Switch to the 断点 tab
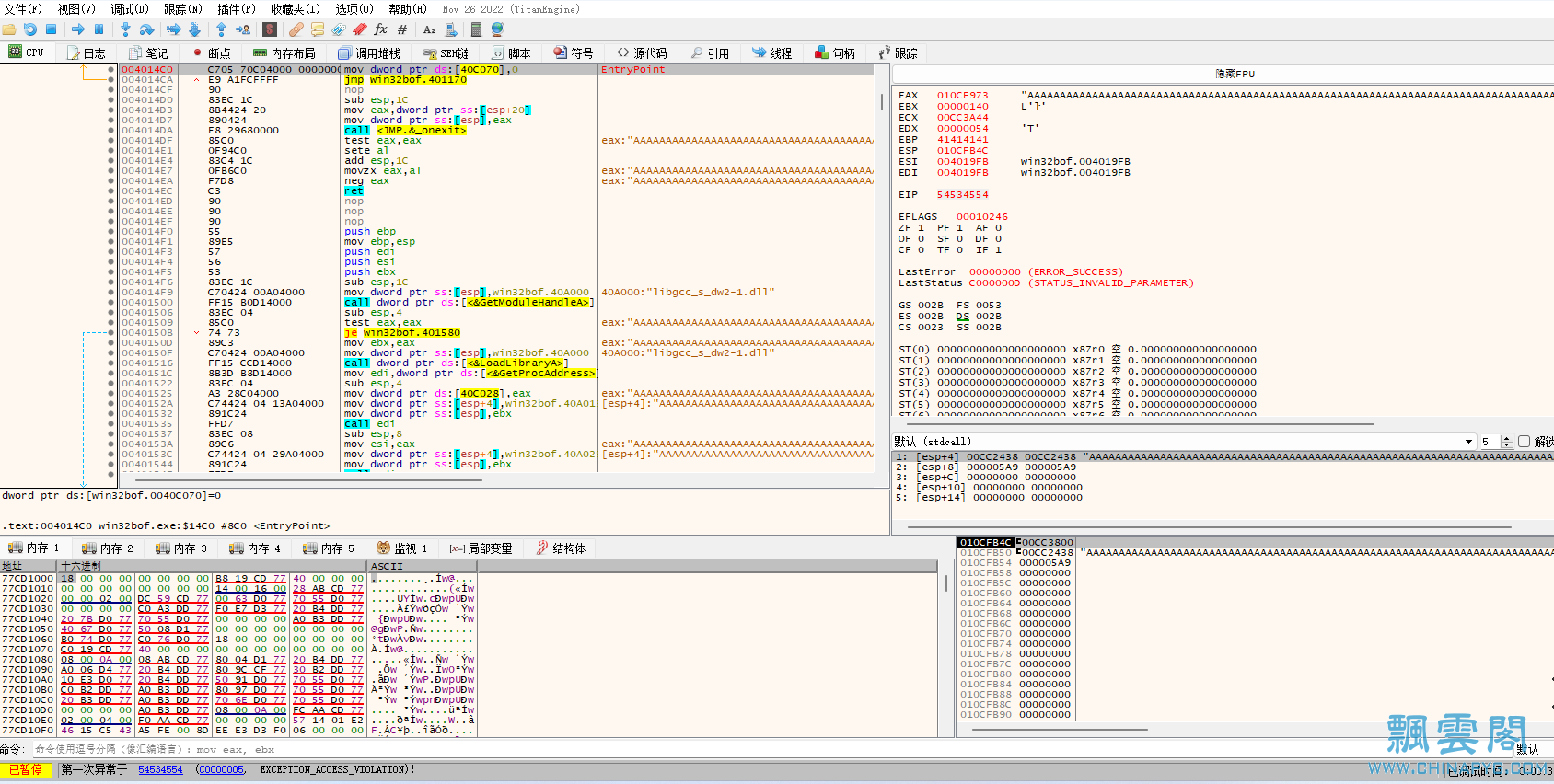Viewport: 1554px width, 784px height. (x=212, y=53)
